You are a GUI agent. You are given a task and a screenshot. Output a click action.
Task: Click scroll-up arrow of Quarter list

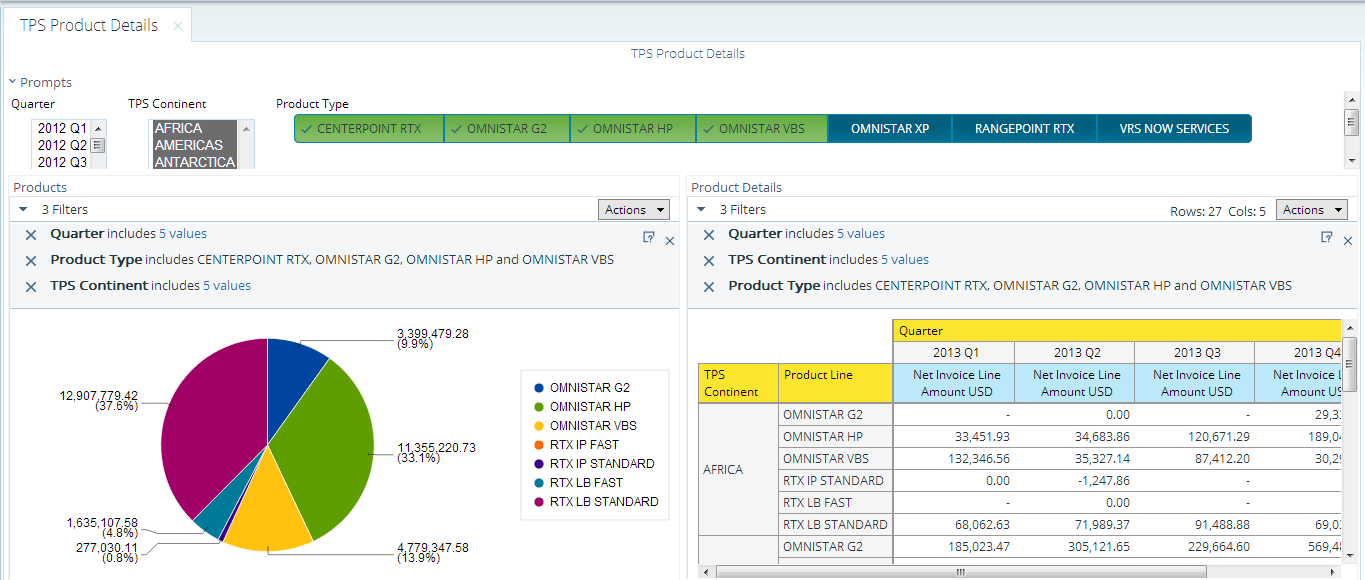(x=99, y=127)
